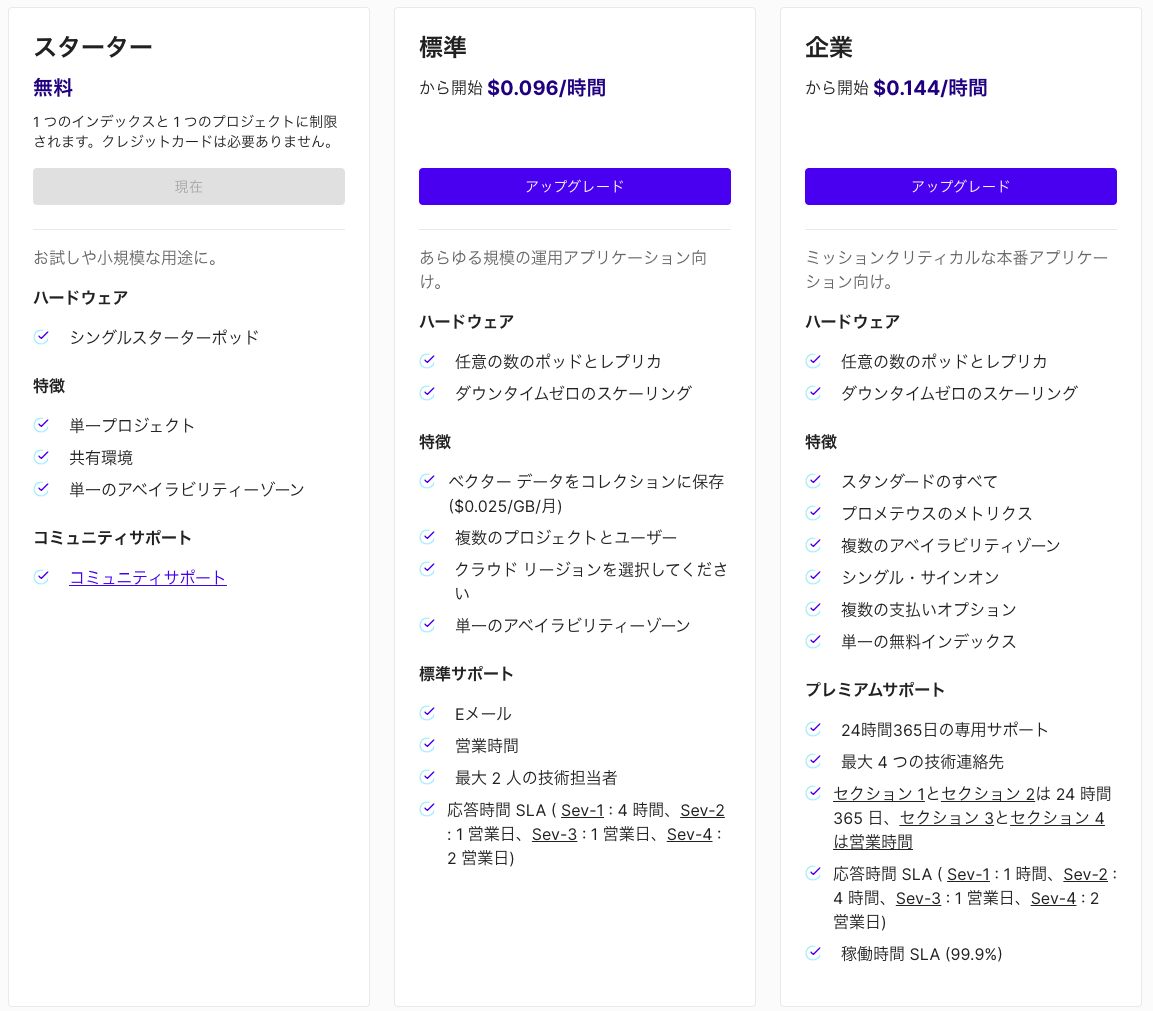Click checkmark icon beside 共有環境
1153x1011 pixels.
[42, 457]
